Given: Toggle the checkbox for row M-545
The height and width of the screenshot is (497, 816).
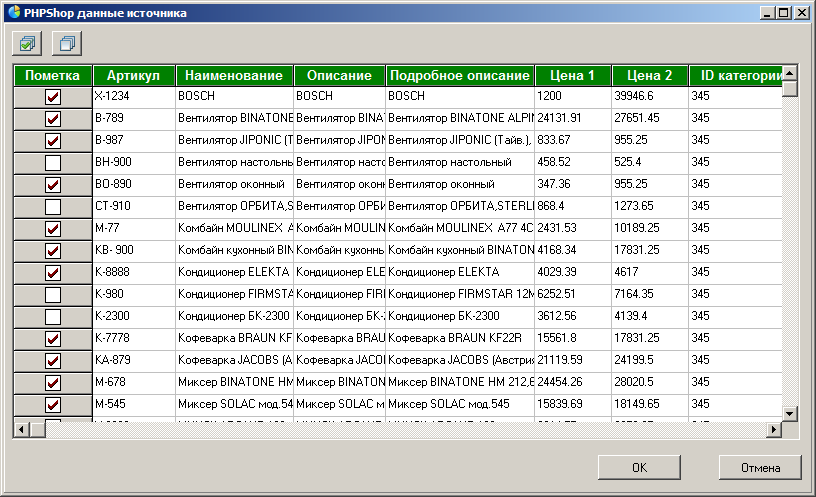Looking at the screenshot, I should tap(53, 404).
